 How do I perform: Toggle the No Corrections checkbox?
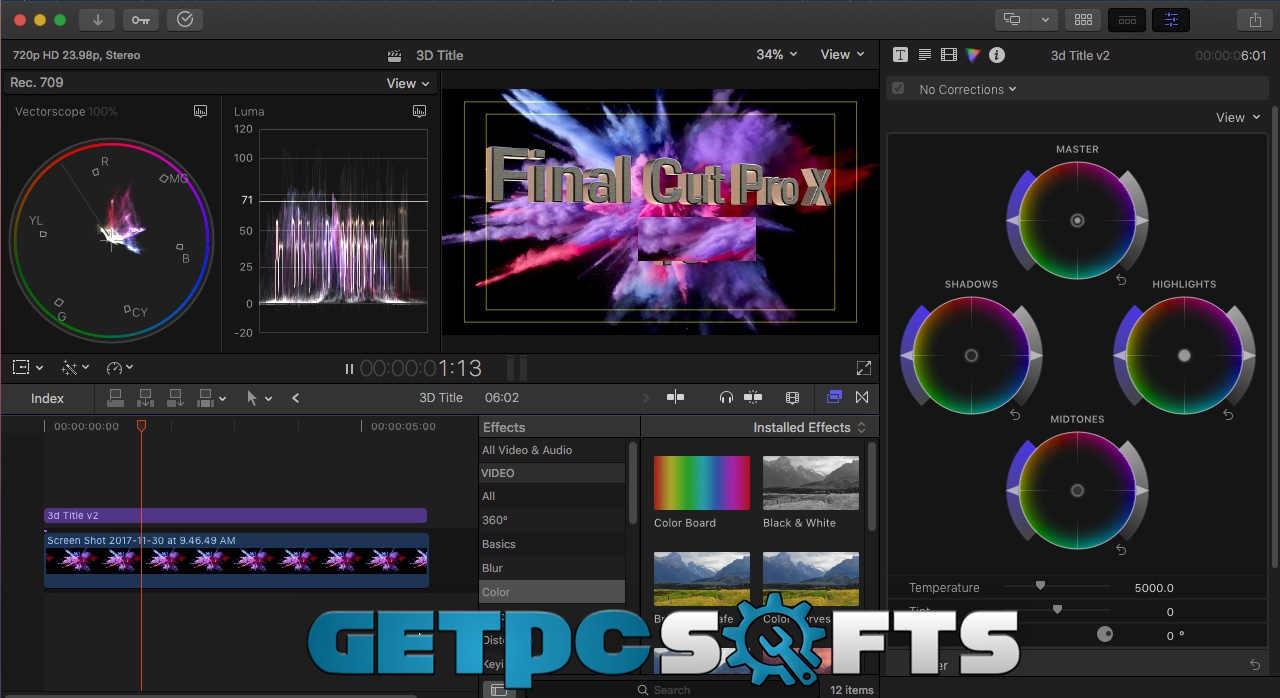click(898, 89)
